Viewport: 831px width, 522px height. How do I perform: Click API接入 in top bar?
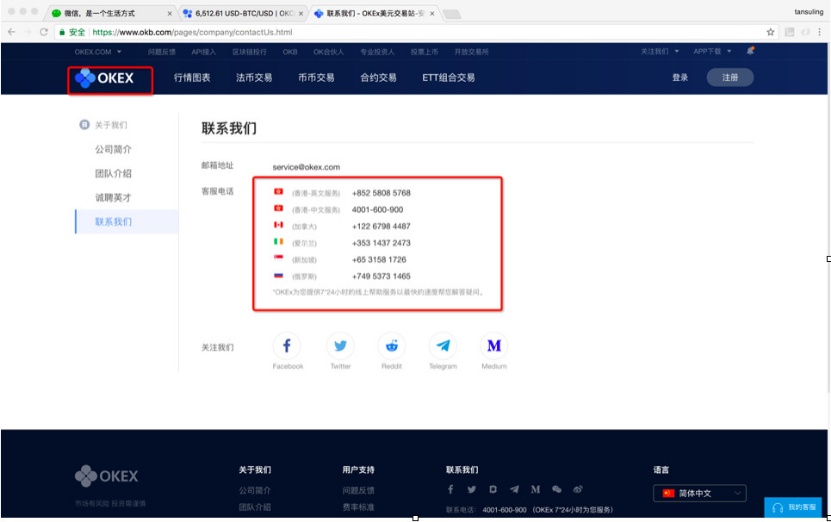pyautogui.click(x=204, y=52)
